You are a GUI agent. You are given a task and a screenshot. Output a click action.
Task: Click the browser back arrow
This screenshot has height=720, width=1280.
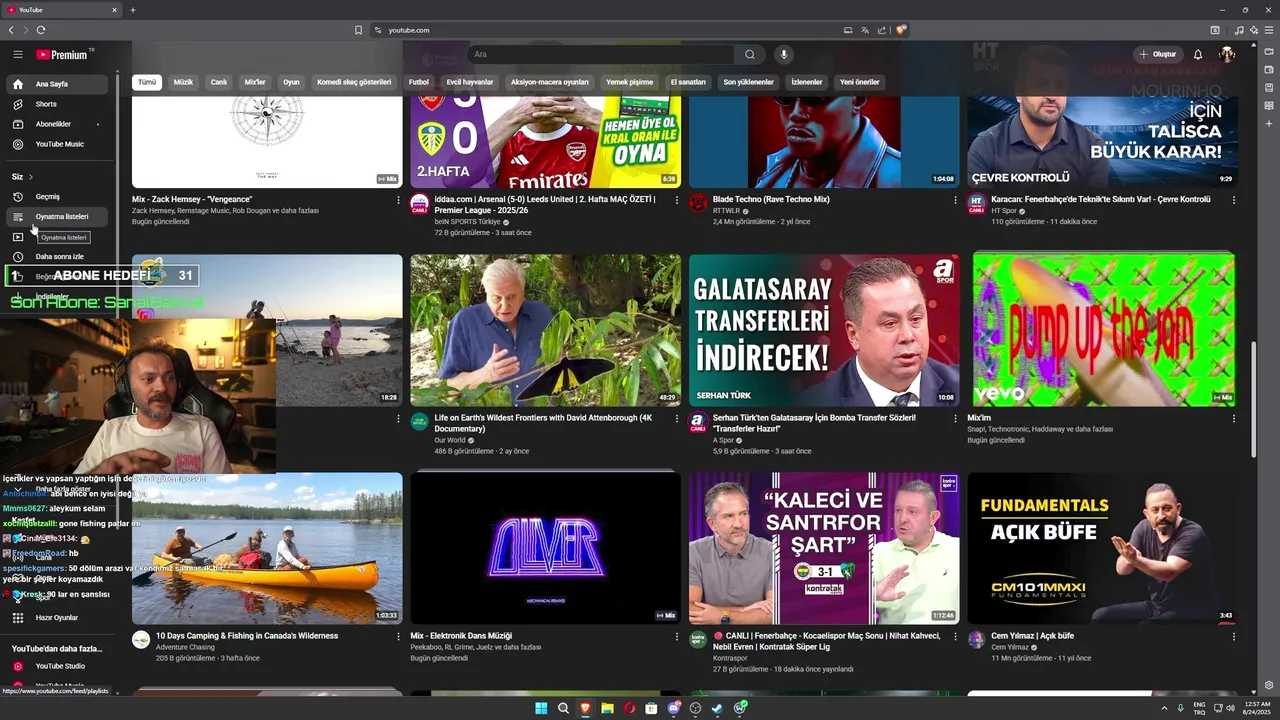pos(11,30)
